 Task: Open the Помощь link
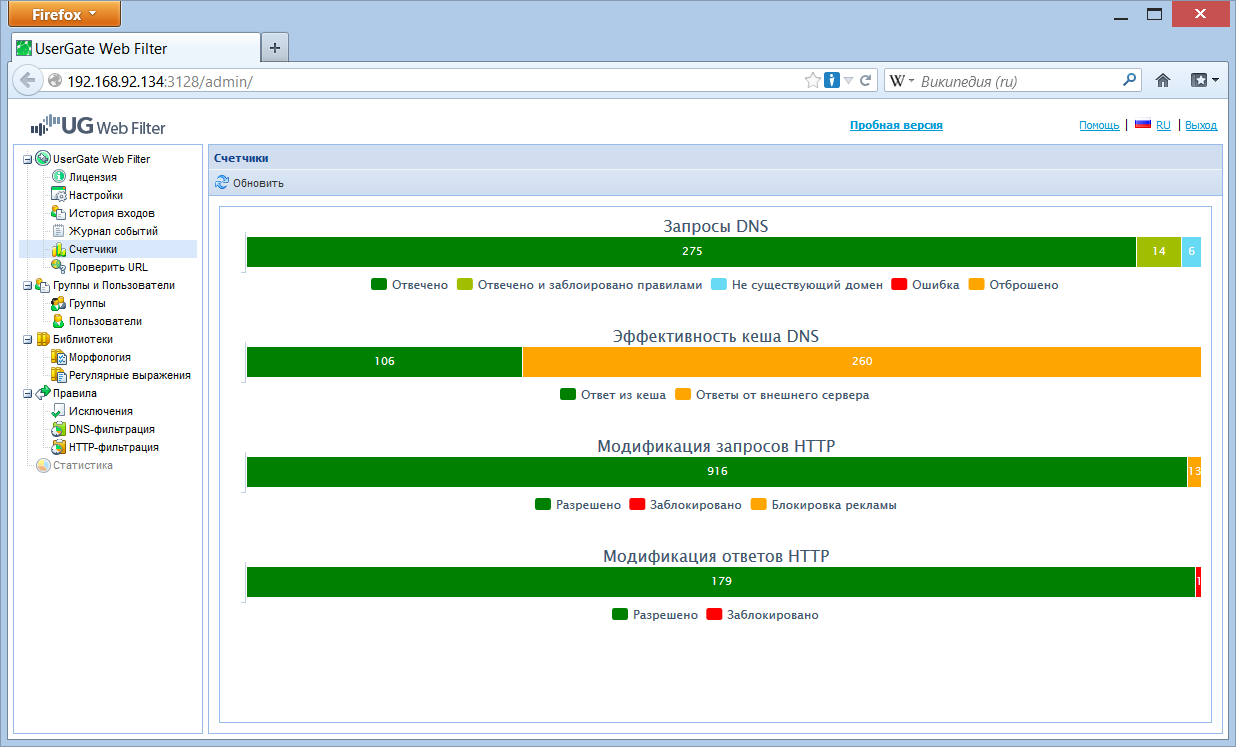[x=1099, y=125]
